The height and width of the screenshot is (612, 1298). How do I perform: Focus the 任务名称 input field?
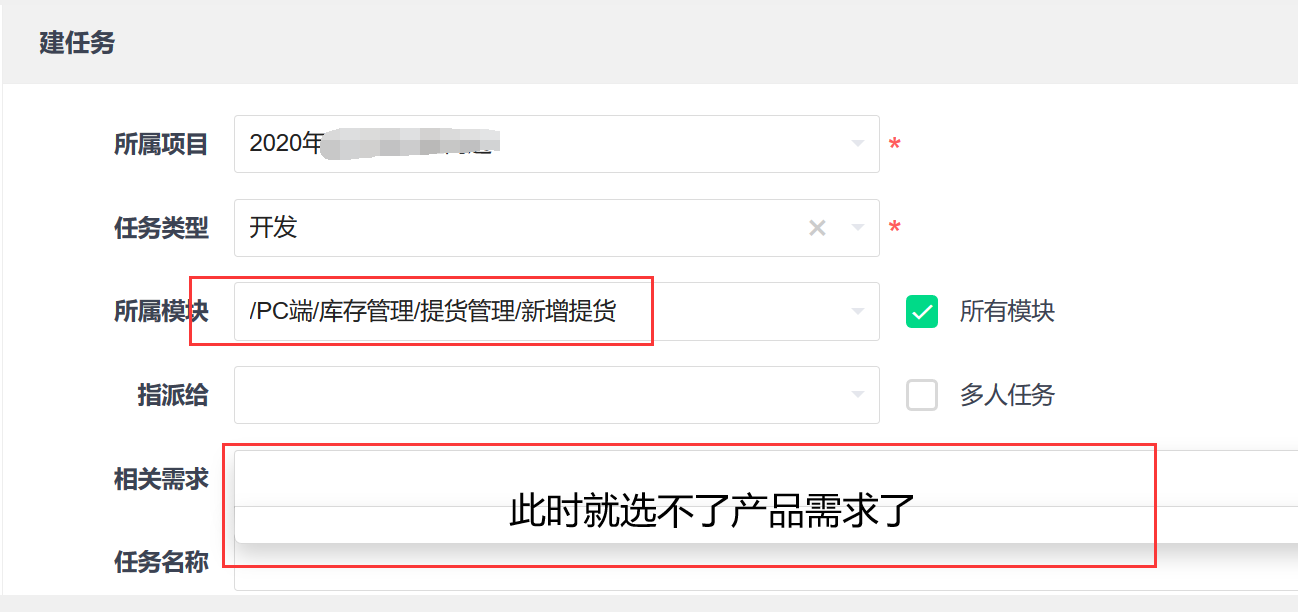[x=766, y=568]
